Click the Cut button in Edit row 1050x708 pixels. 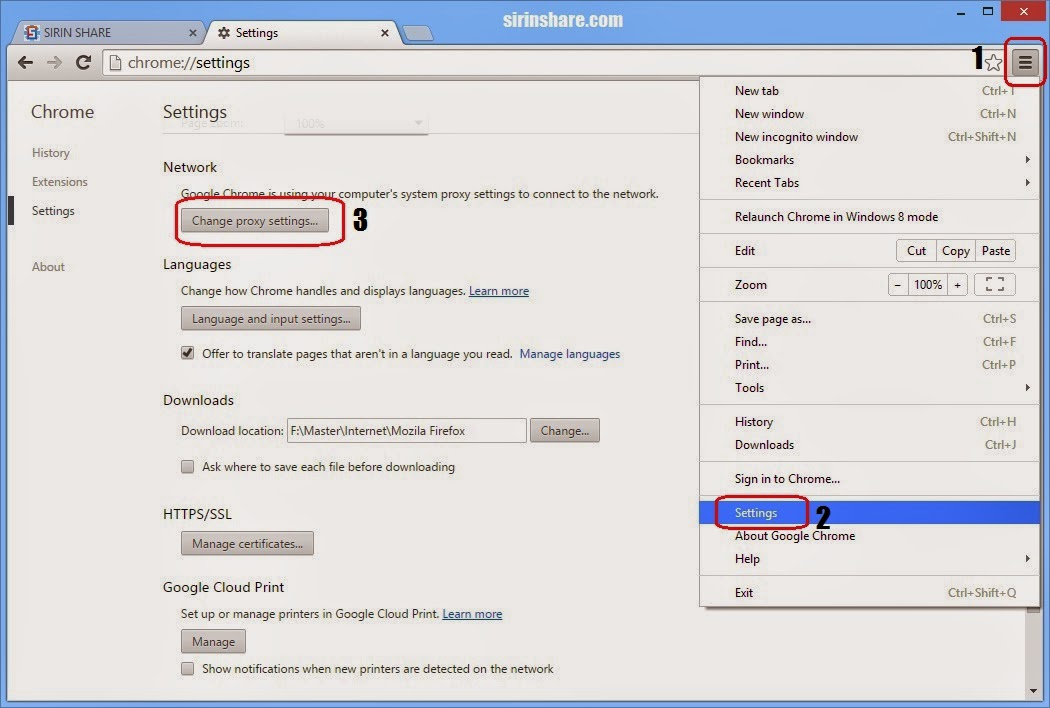(x=916, y=251)
